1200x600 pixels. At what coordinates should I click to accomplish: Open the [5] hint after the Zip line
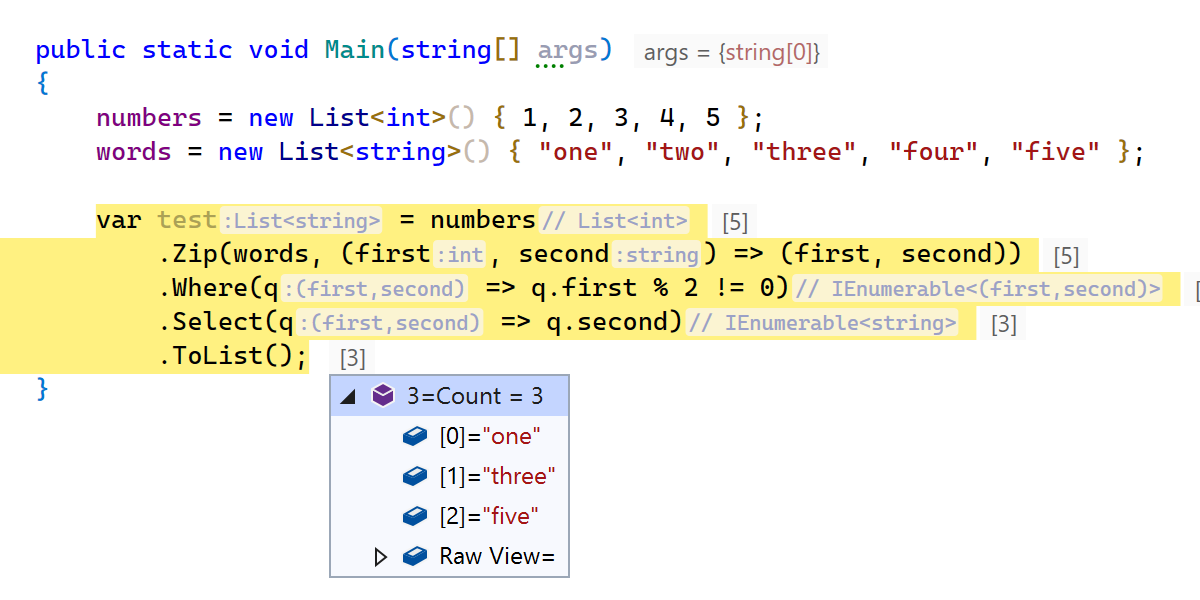click(1066, 256)
